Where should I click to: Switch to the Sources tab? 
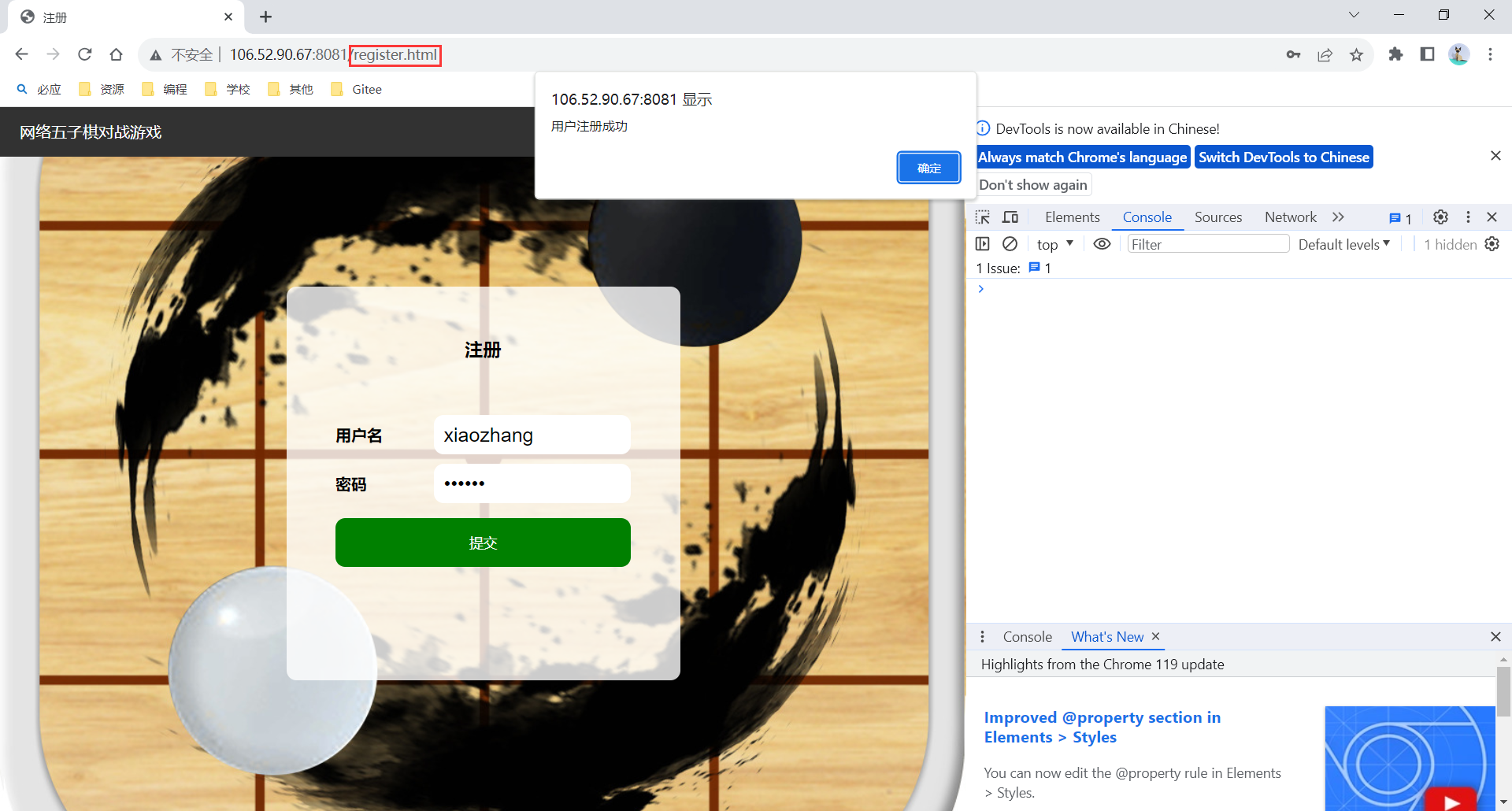coord(1217,217)
